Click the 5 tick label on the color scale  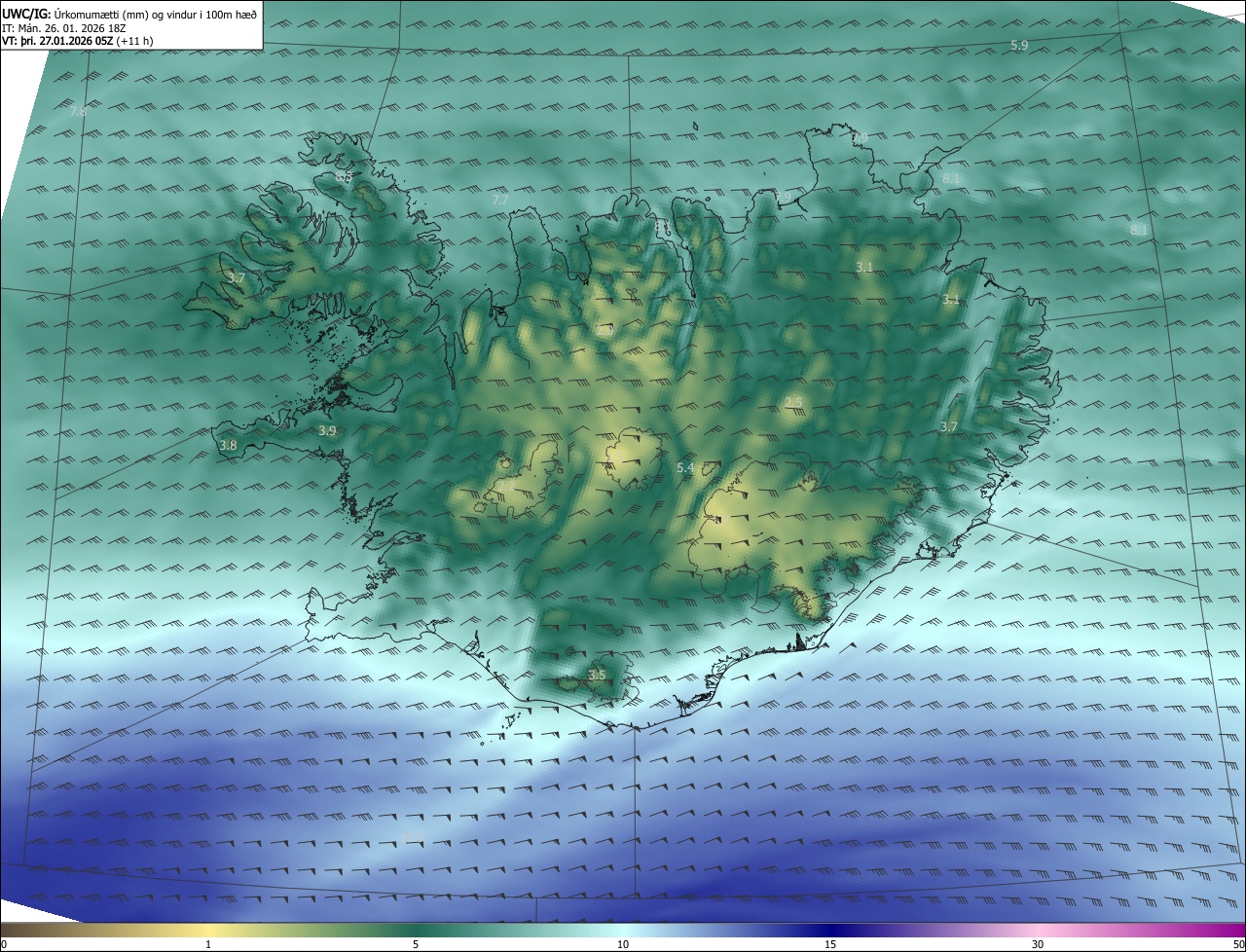pyautogui.click(x=416, y=944)
